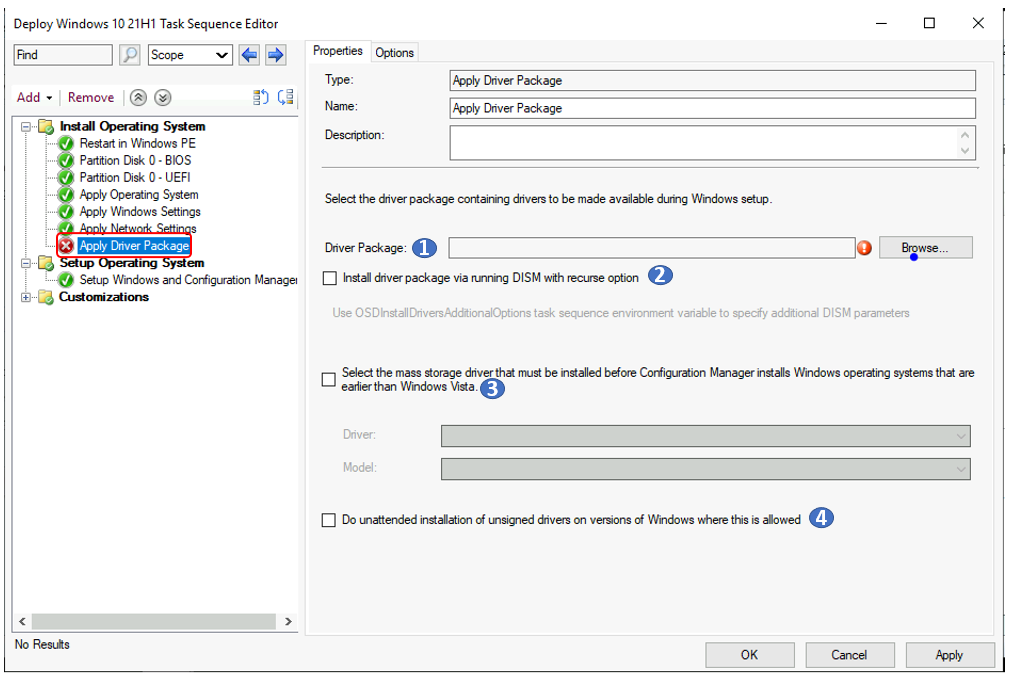This screenshot has width=1010, height=676.
Task: Click Description box scroll up arrow
Action: (x=964, y=135)
